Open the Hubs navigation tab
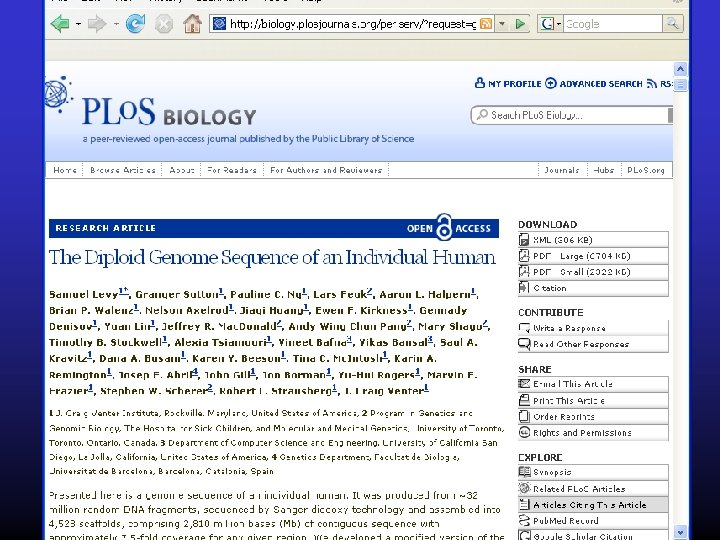 coord(603,170)
